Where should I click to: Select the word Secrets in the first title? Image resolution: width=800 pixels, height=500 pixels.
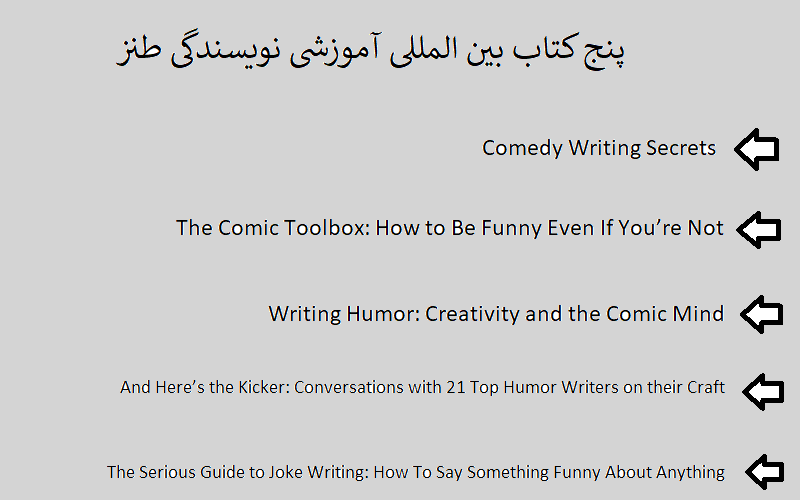(681, 148)
